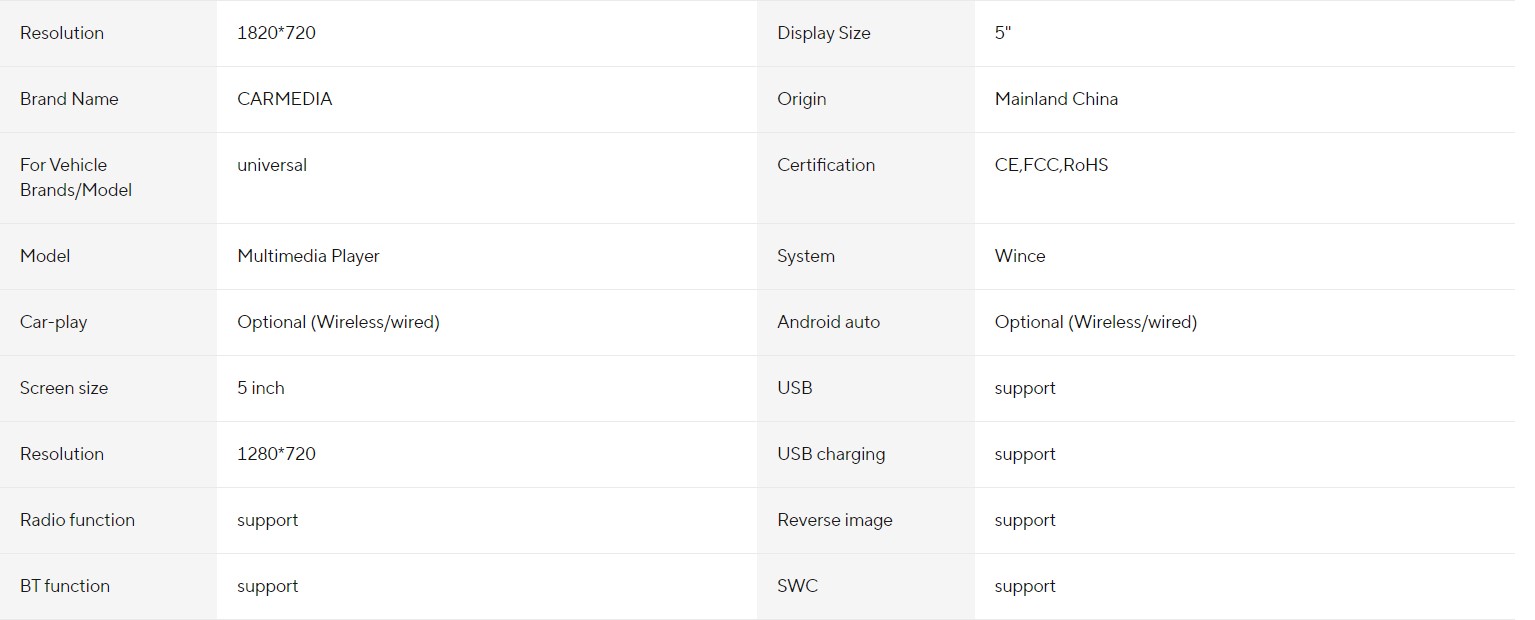Viewport: 1535px width, 620px height.
Task: Select the 1280*720 resolution value
Action: coord(276,454)
